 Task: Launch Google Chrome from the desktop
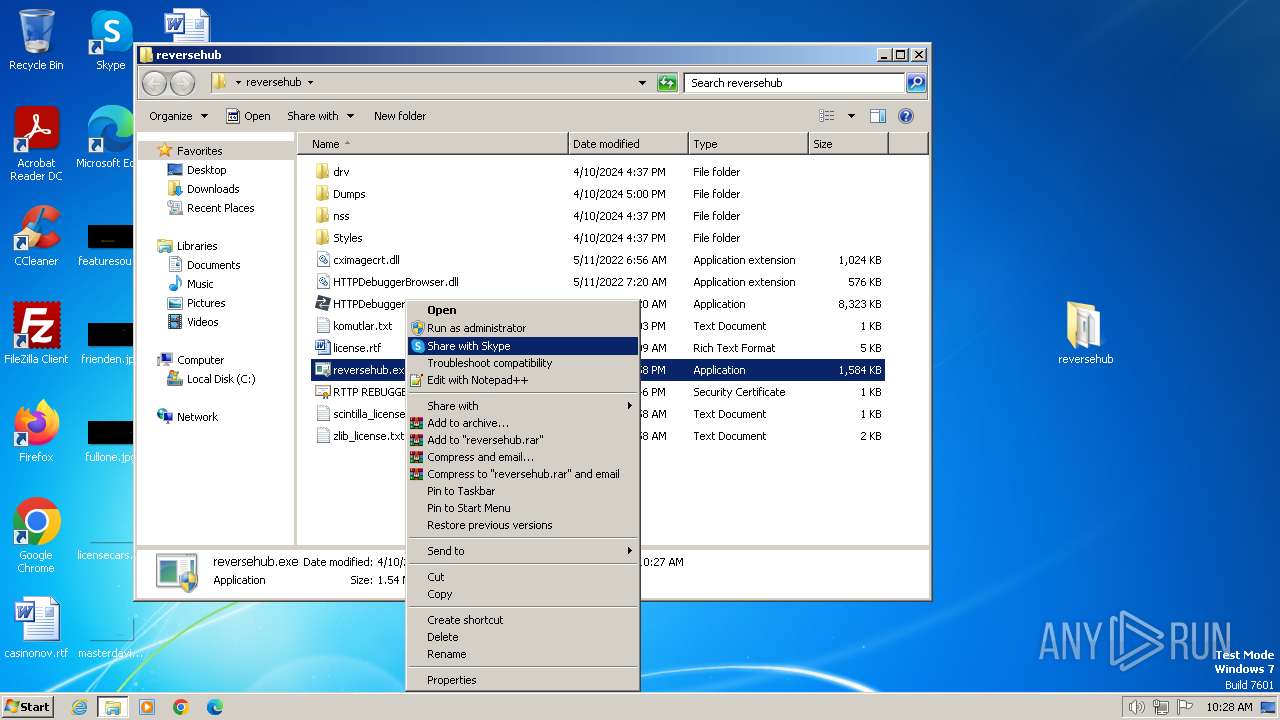pos(36,536)
